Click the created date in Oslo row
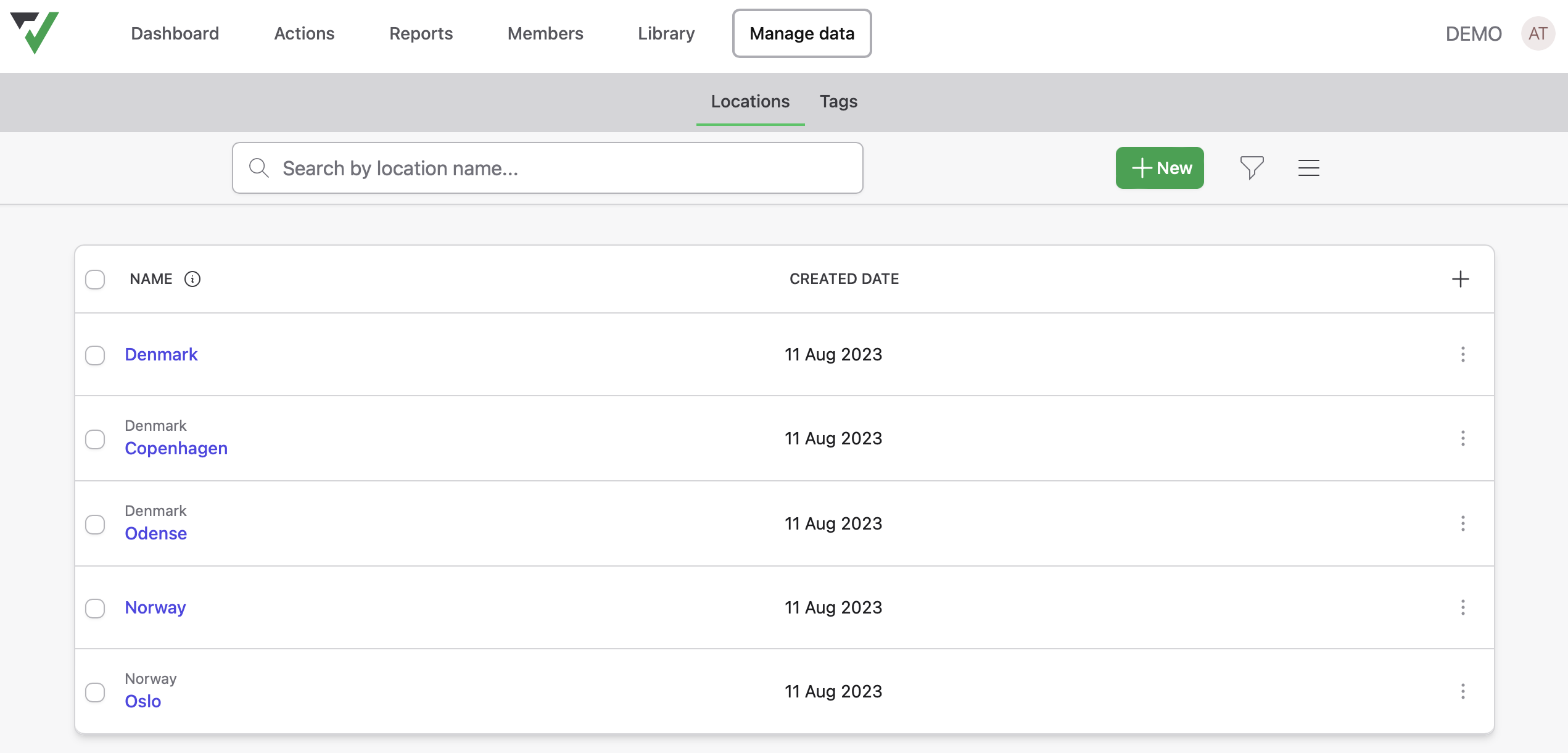1568x753 pixels. [833, 691]
